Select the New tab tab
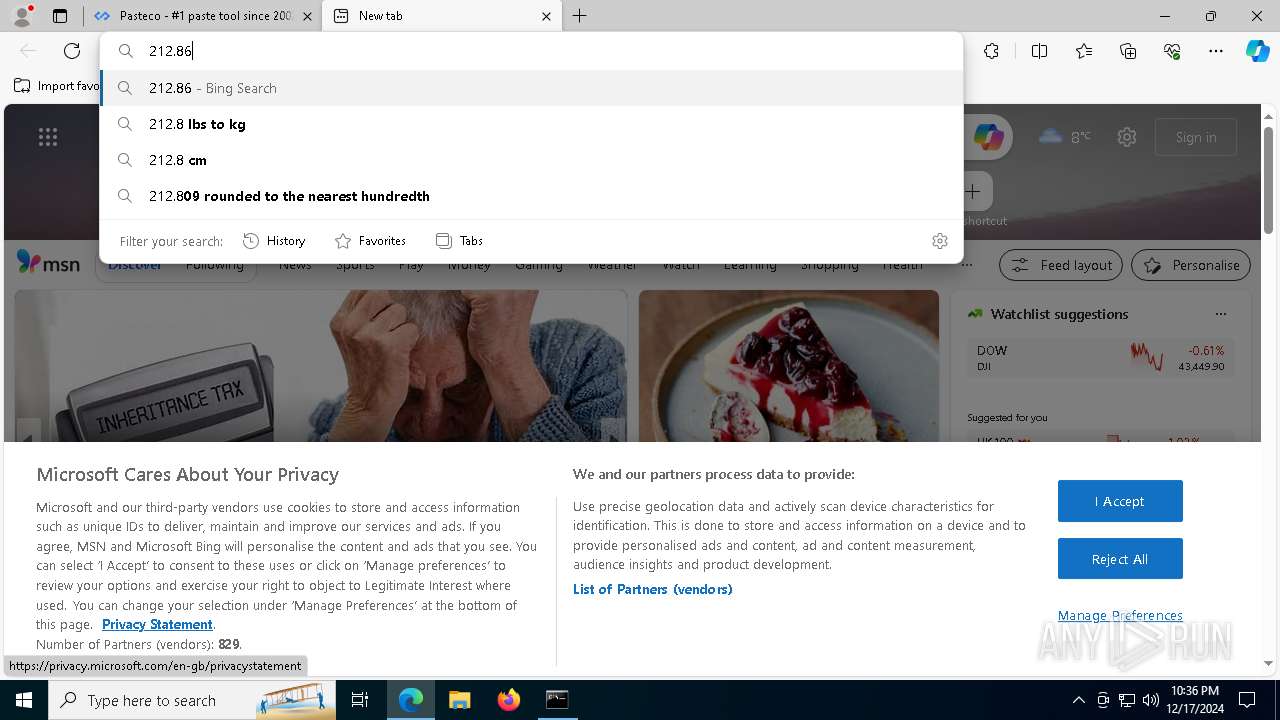1280x720 pixels. click(x=443, y=16)
